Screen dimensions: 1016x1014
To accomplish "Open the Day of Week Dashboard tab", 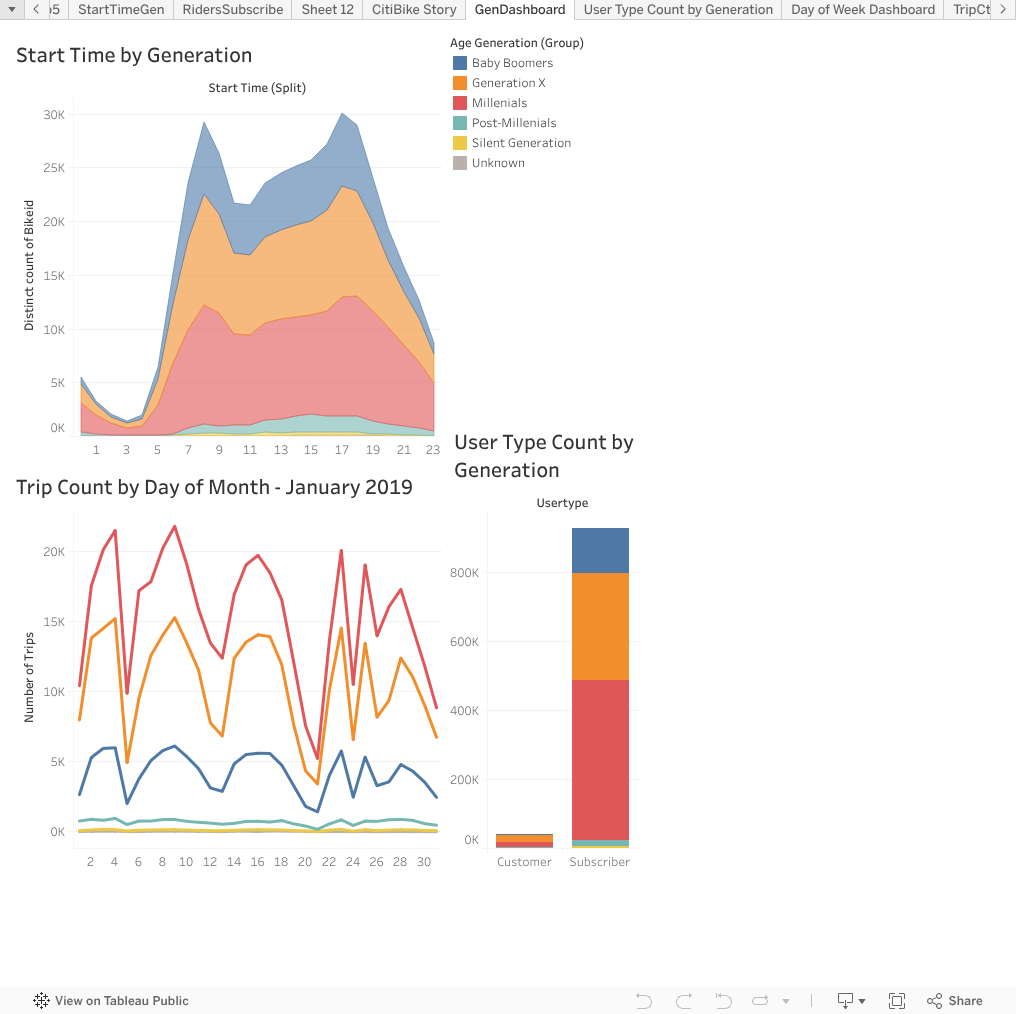I will pos(862,10).
